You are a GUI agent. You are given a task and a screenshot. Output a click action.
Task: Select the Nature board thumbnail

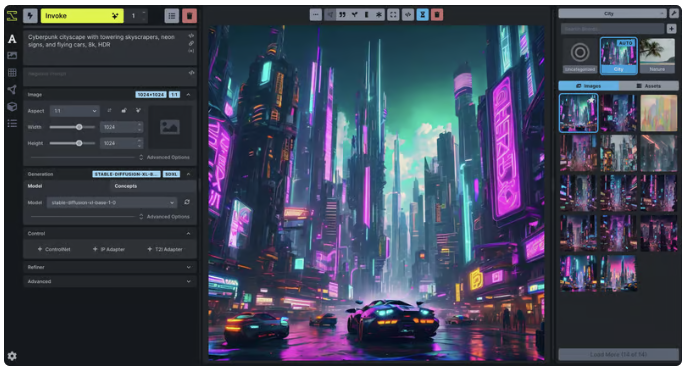coord(657,56)
